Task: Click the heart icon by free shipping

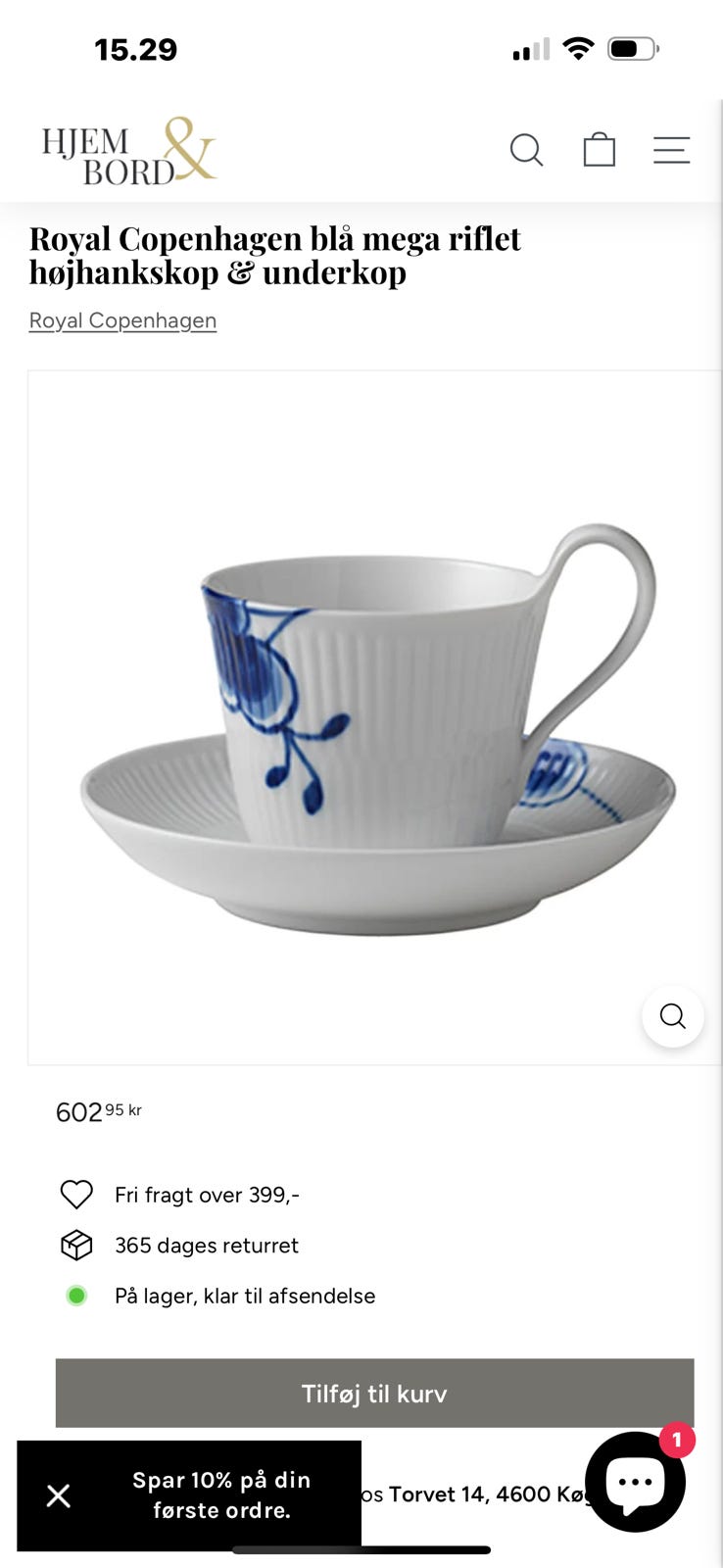Action: click(76, 1195)
